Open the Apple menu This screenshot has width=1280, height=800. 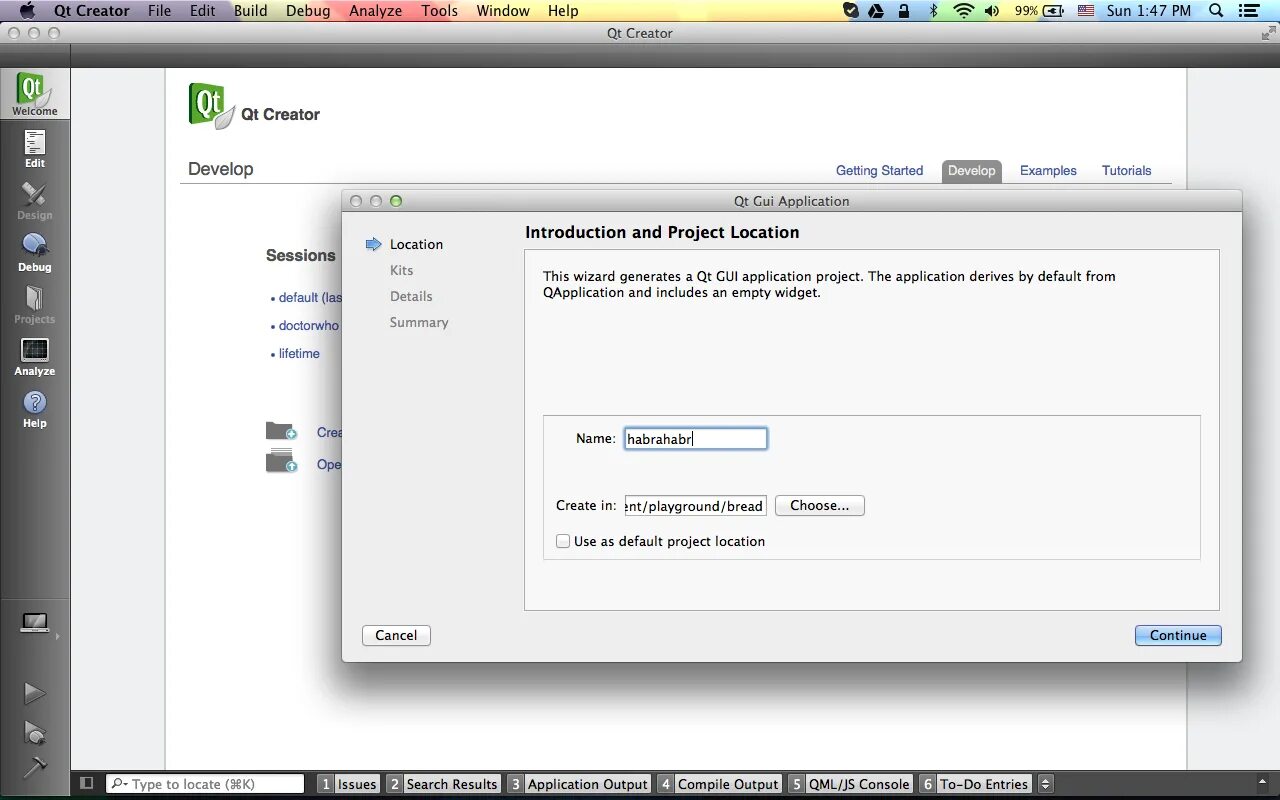[x=27, y=11]
